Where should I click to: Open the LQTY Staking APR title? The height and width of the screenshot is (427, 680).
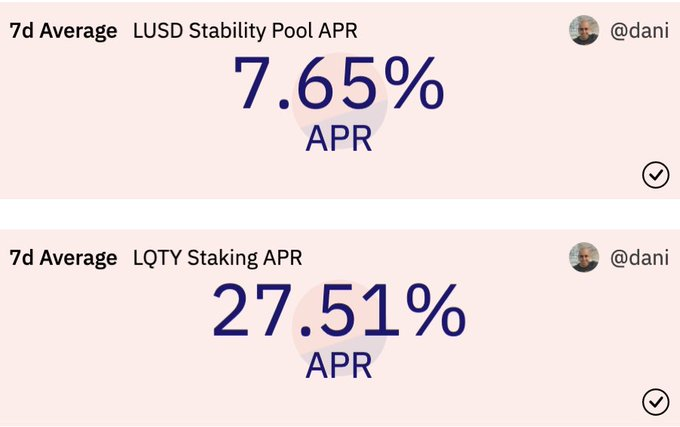pos(217,258)
